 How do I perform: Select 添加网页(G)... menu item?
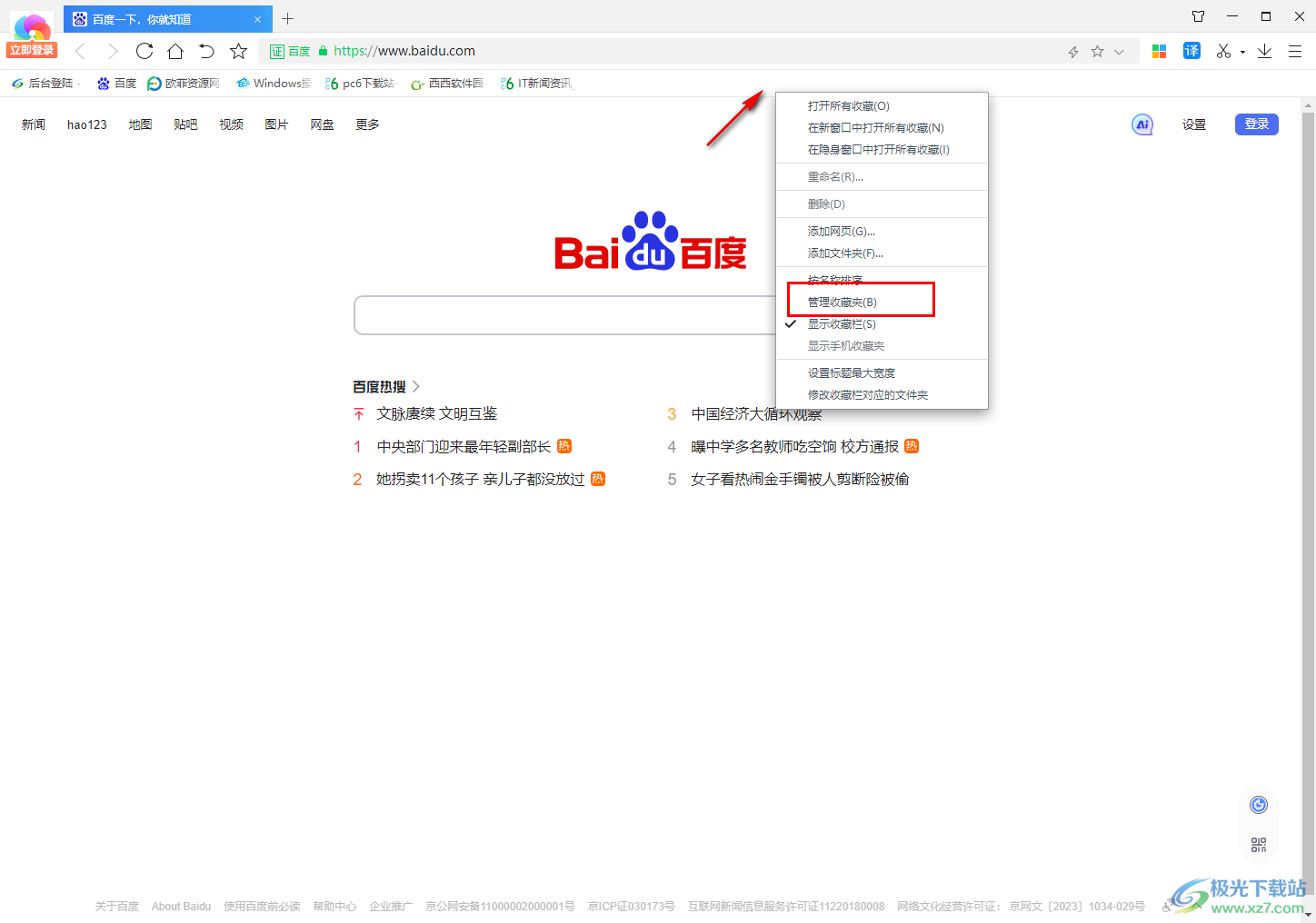[882, 232]
